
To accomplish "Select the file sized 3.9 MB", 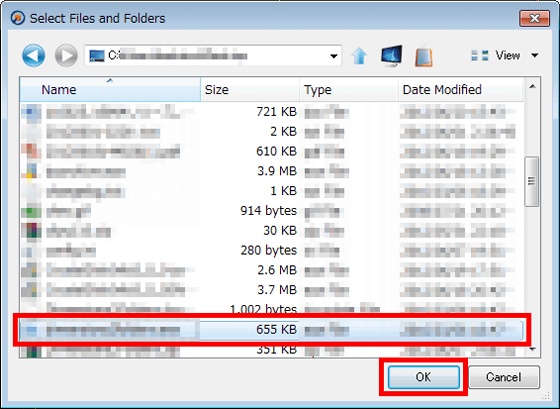I will point(271,171).
